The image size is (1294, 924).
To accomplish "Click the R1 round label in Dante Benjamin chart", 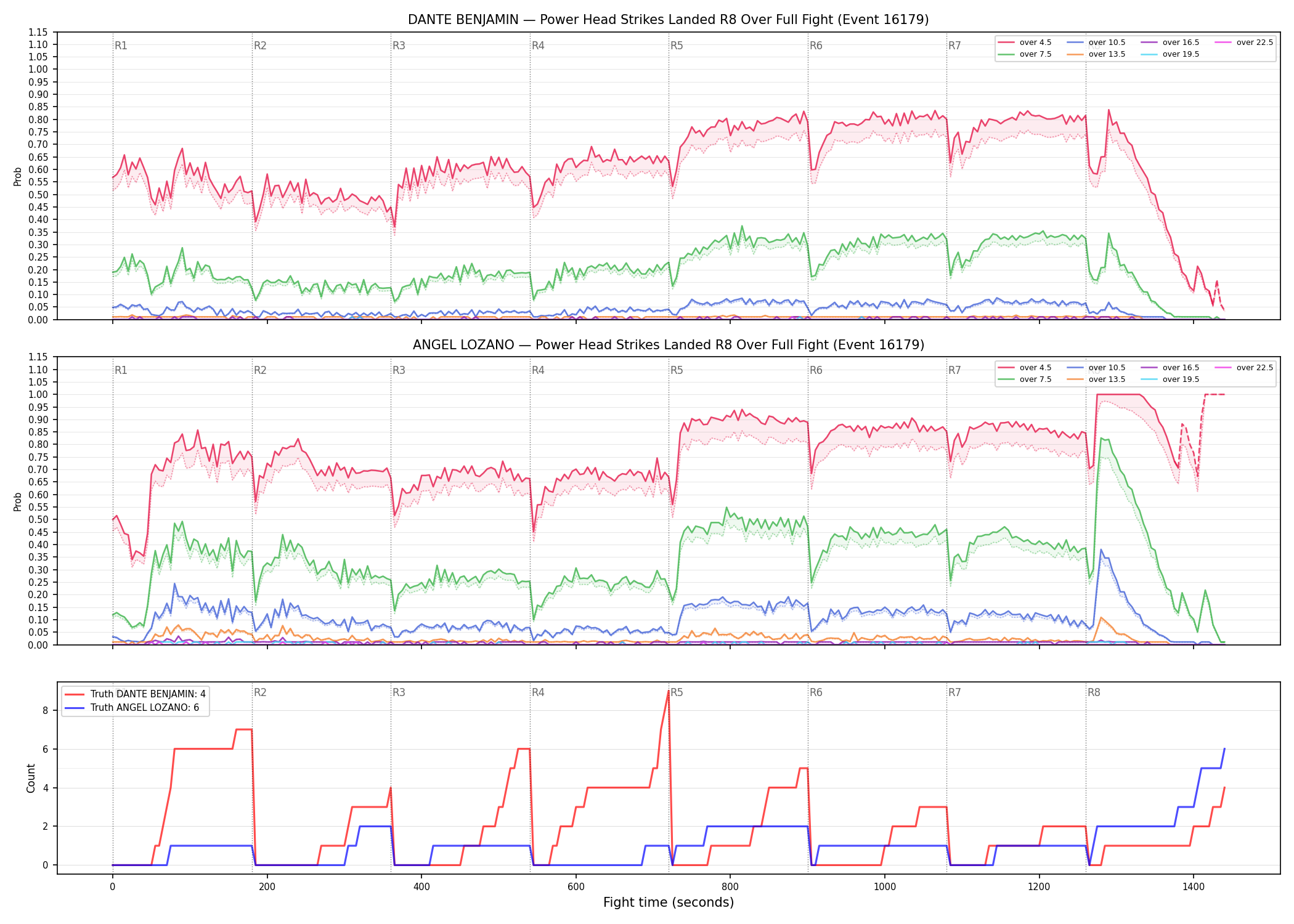I will [x=121, y=46].
